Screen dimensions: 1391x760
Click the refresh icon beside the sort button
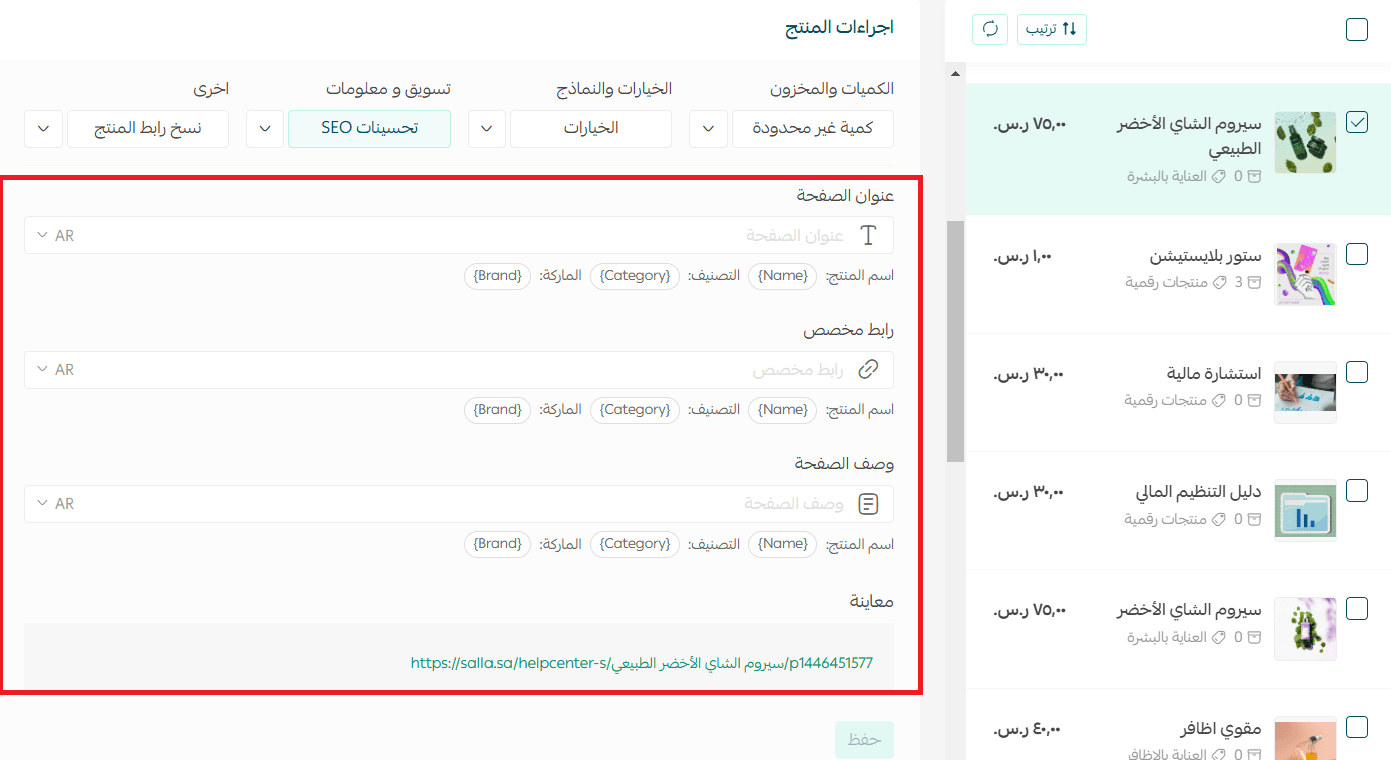click(990, 29)
